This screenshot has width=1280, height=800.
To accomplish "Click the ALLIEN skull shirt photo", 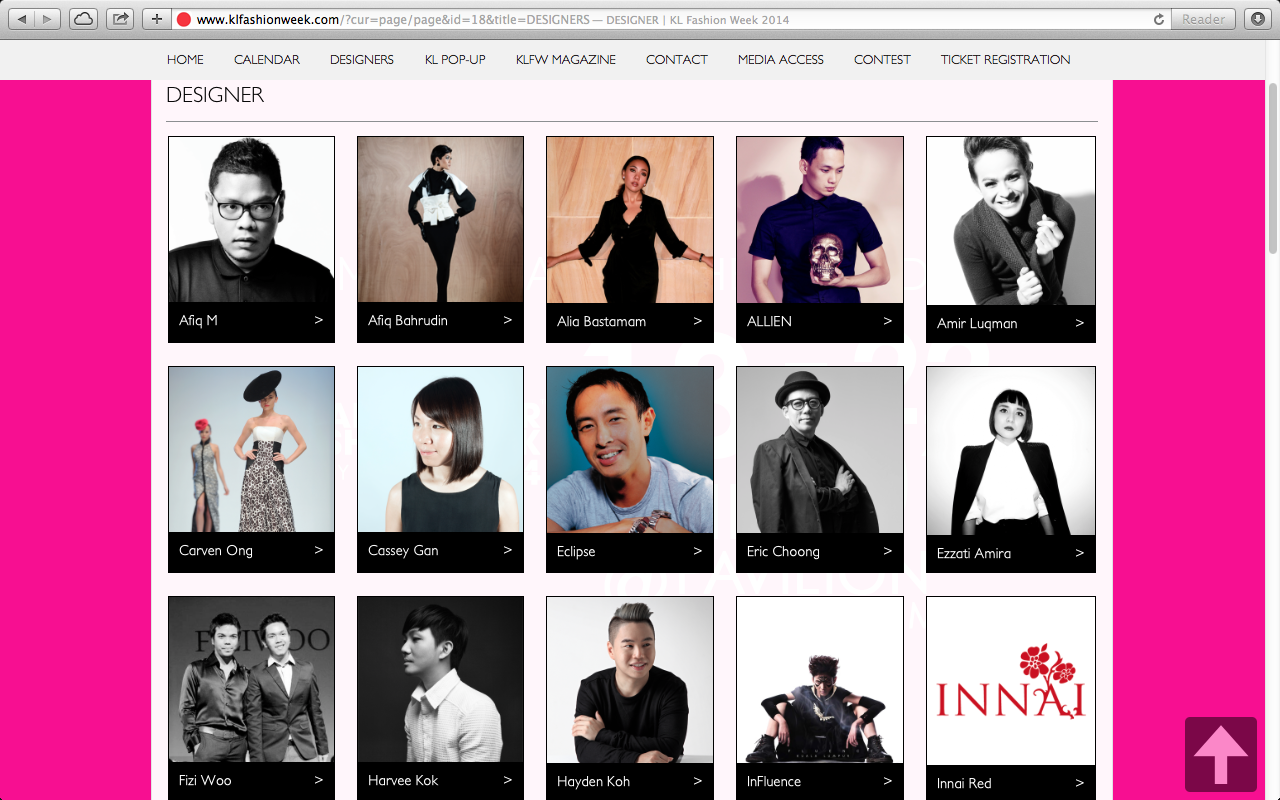I will [x=820, y=220].
